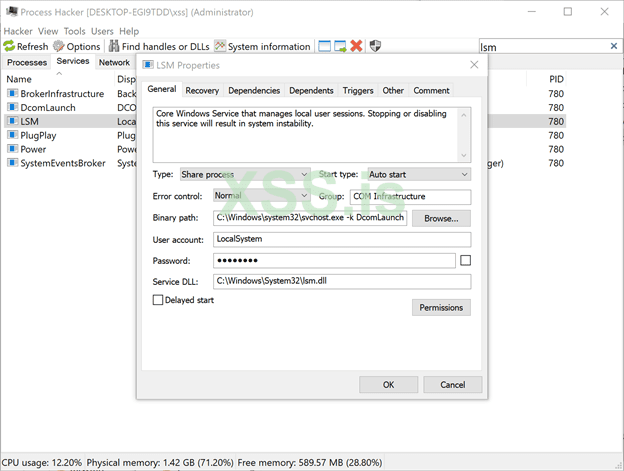This screenshot has width=624, height=471.
Task: Click the LSM Properties dialog title icon
Action: point(148,65)
